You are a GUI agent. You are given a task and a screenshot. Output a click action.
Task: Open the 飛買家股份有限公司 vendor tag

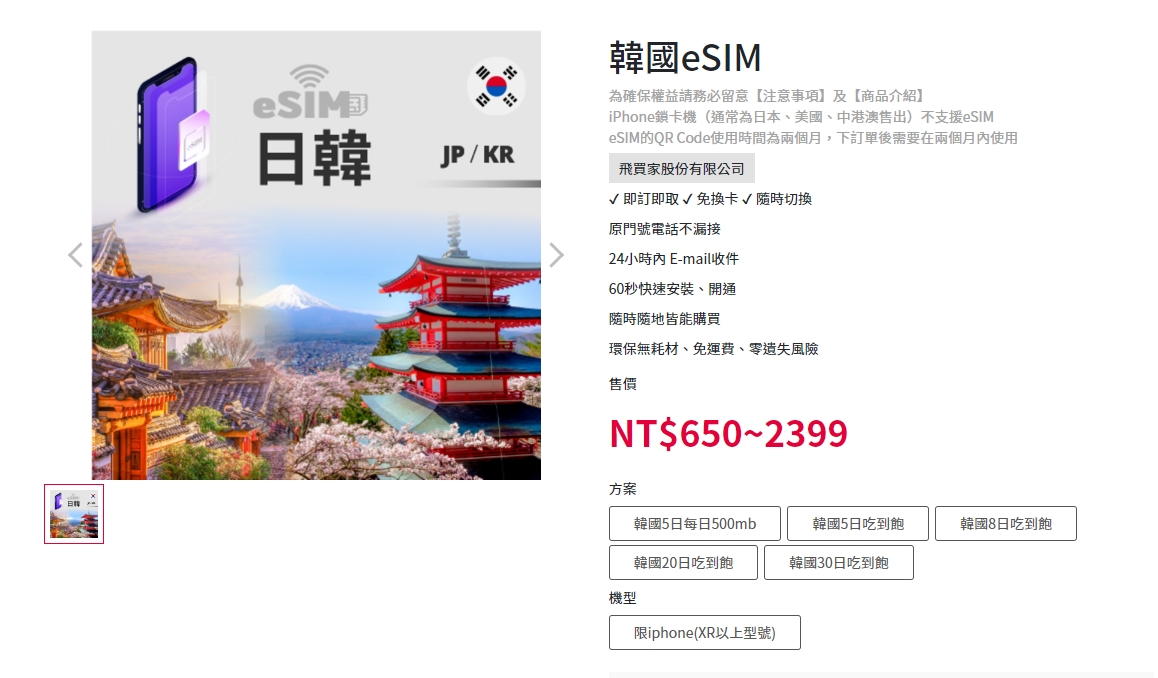click(x=682, y=168)
